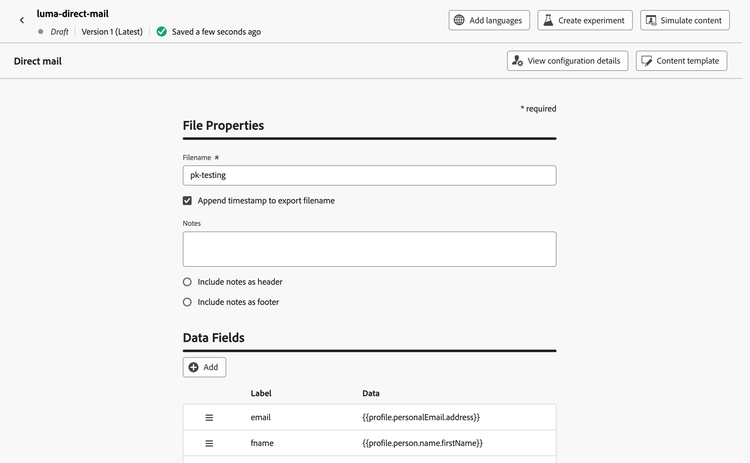This screenshot has height=463, width=750.
Task: Click the Content template pencil icon
Action: coord(646,61)
